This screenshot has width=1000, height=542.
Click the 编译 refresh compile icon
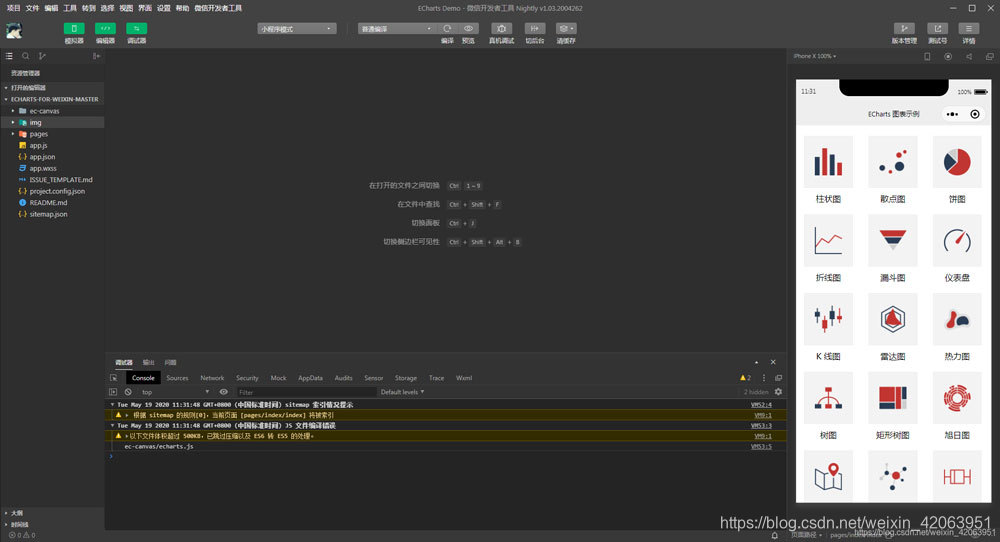(447, 29)
